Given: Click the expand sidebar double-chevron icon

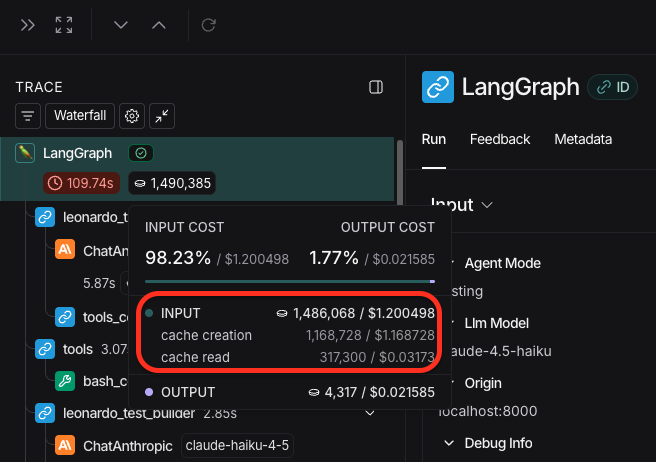Looking at the screenshot, I should [28, 25].
